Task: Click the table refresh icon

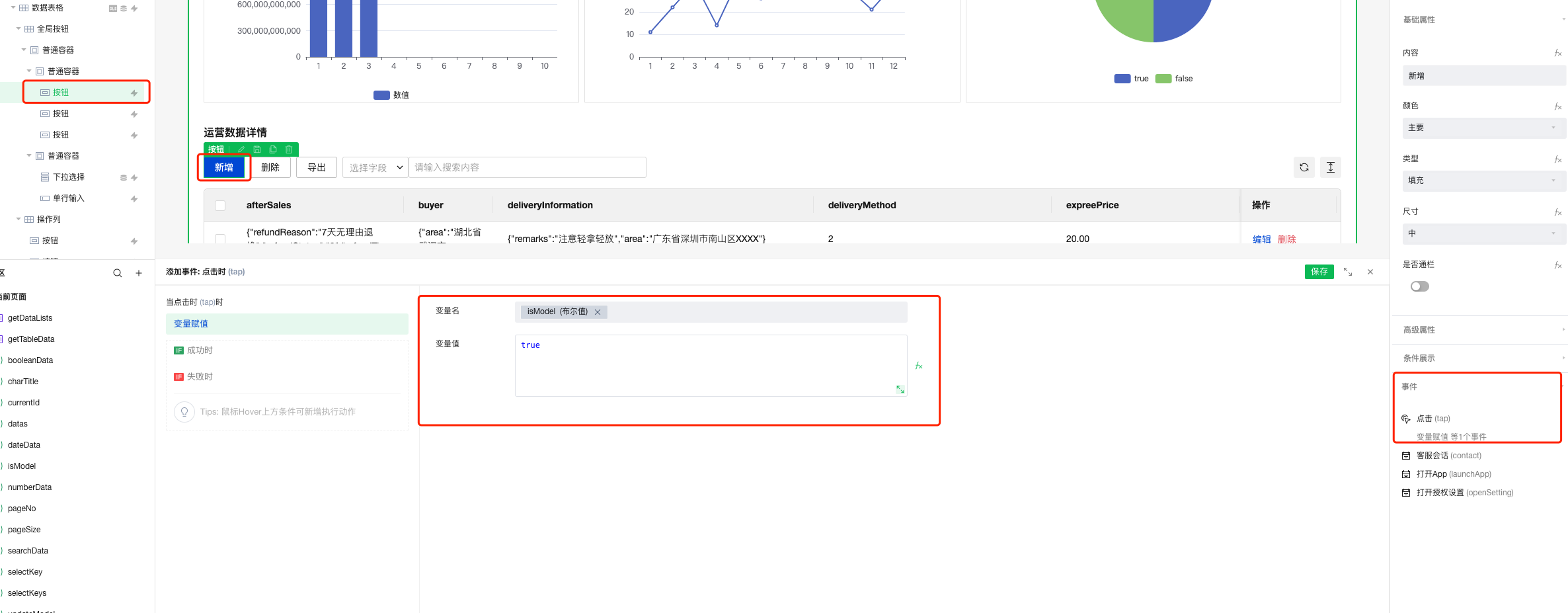Action: 1304,167
